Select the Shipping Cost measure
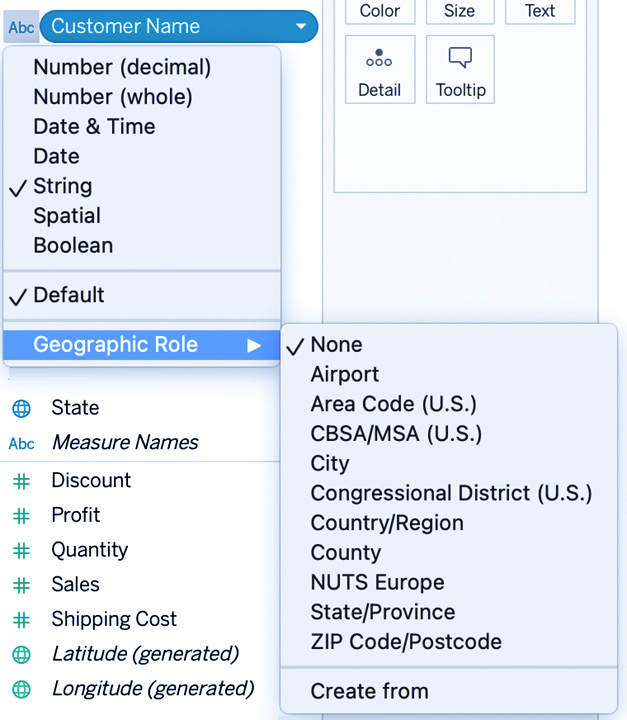Viewport: 627px width, 720px height. coord(114,619)
